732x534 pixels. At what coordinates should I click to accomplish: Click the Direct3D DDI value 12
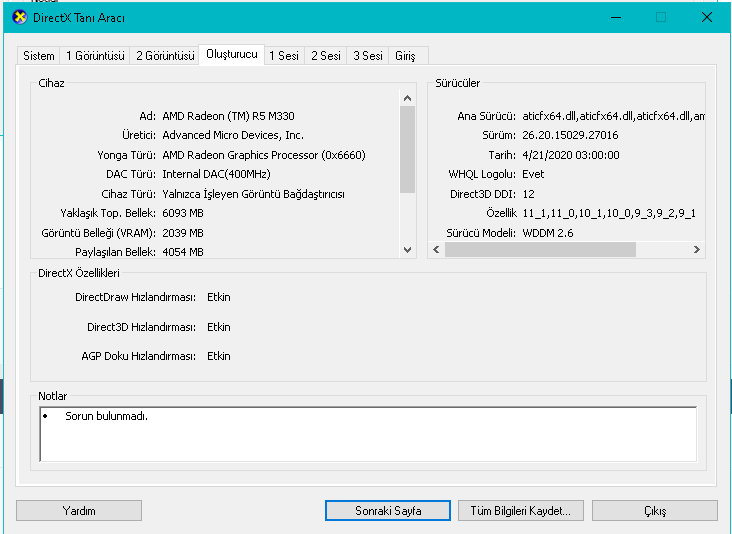(x=528, y=194)
